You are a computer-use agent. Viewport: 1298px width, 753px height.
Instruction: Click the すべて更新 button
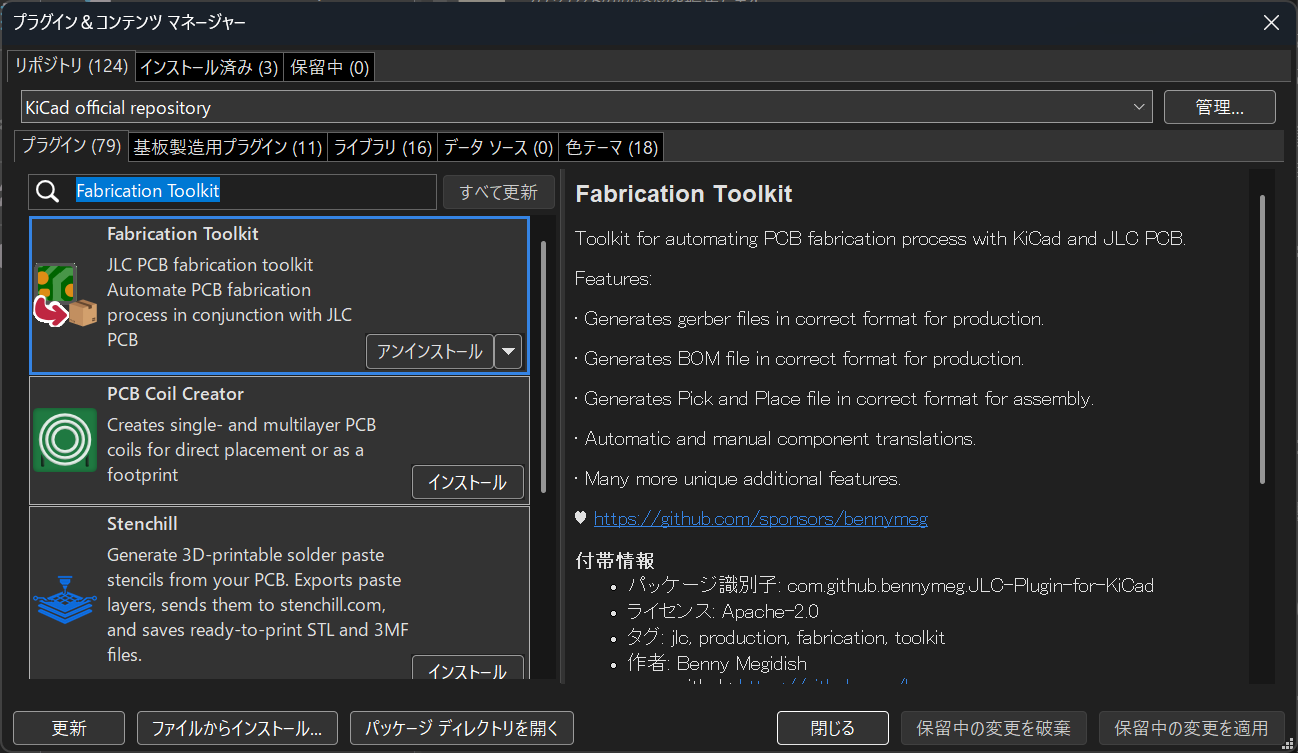(x=499, y=192)
